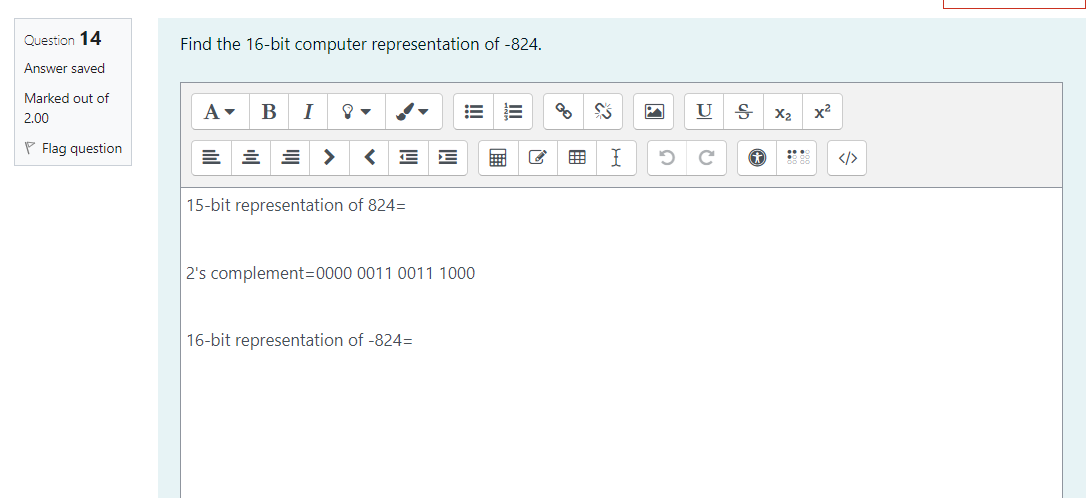The width and height of the screenshot is (1086, 498).
Task: Align text to the right
Action: point(290,158)
